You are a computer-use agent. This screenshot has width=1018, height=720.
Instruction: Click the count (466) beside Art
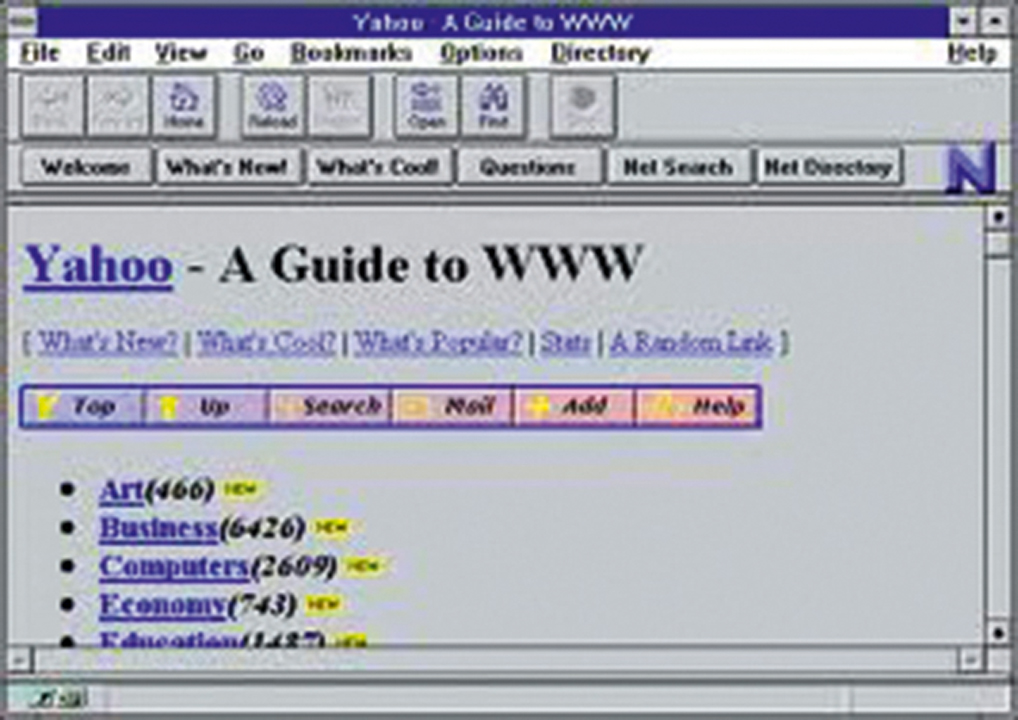(180, 490)
